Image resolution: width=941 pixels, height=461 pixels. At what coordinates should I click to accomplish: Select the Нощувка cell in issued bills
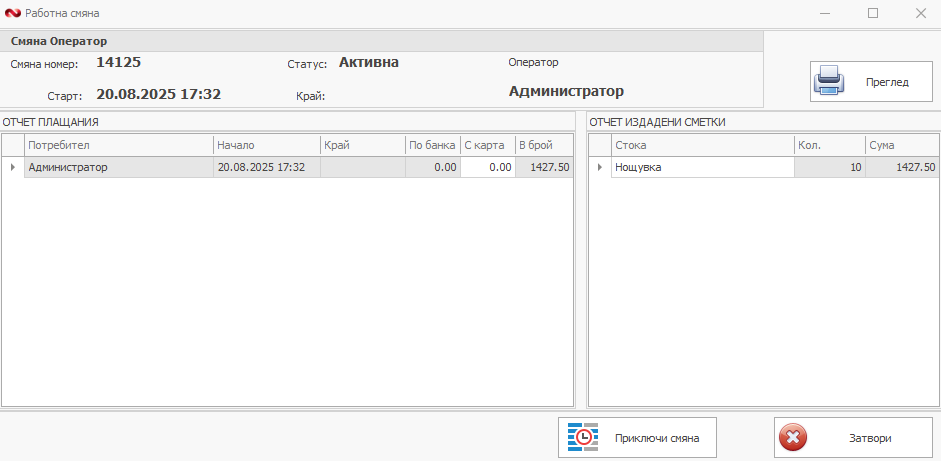coord(702,167)
